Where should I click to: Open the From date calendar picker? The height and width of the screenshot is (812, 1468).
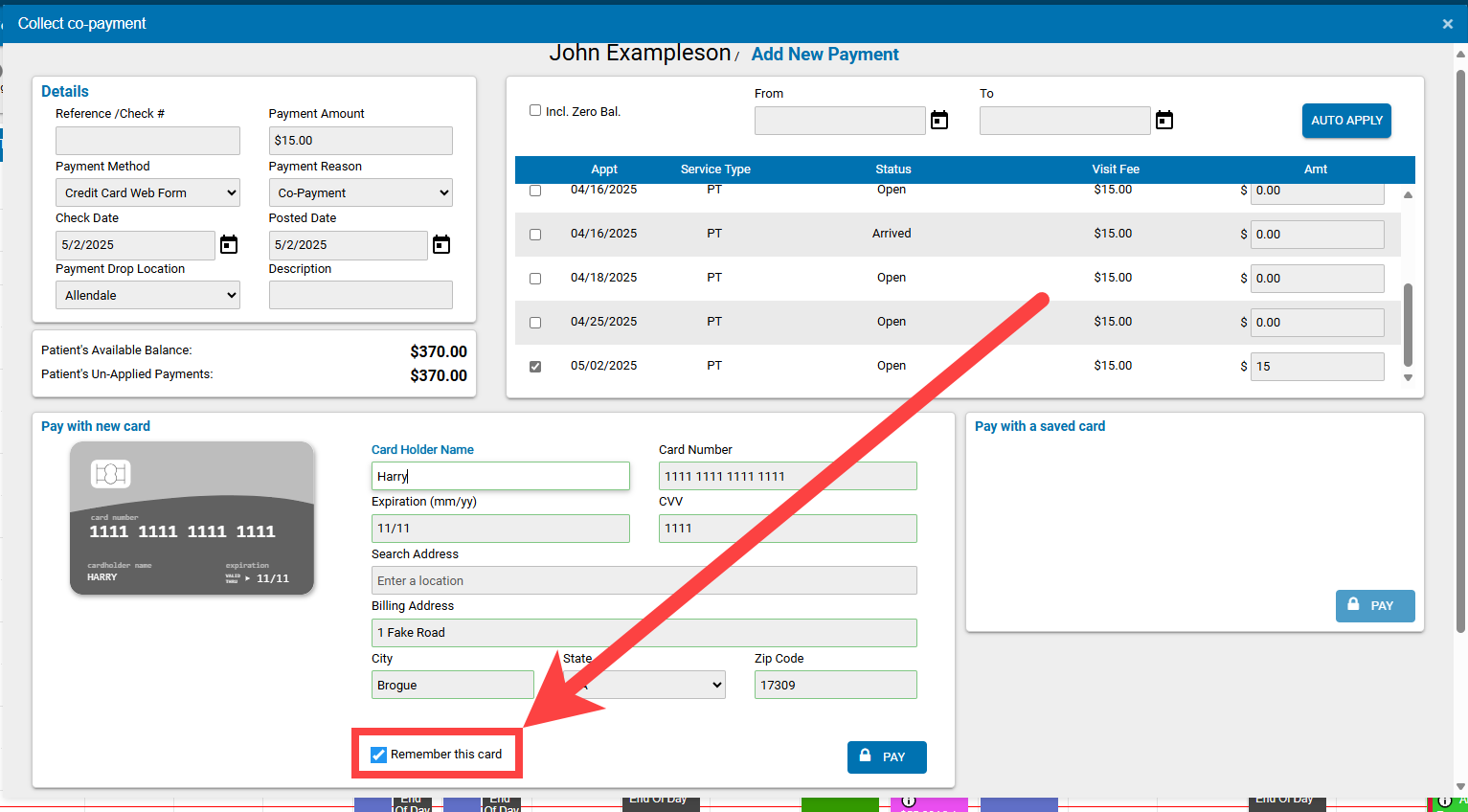coord(938,120)
